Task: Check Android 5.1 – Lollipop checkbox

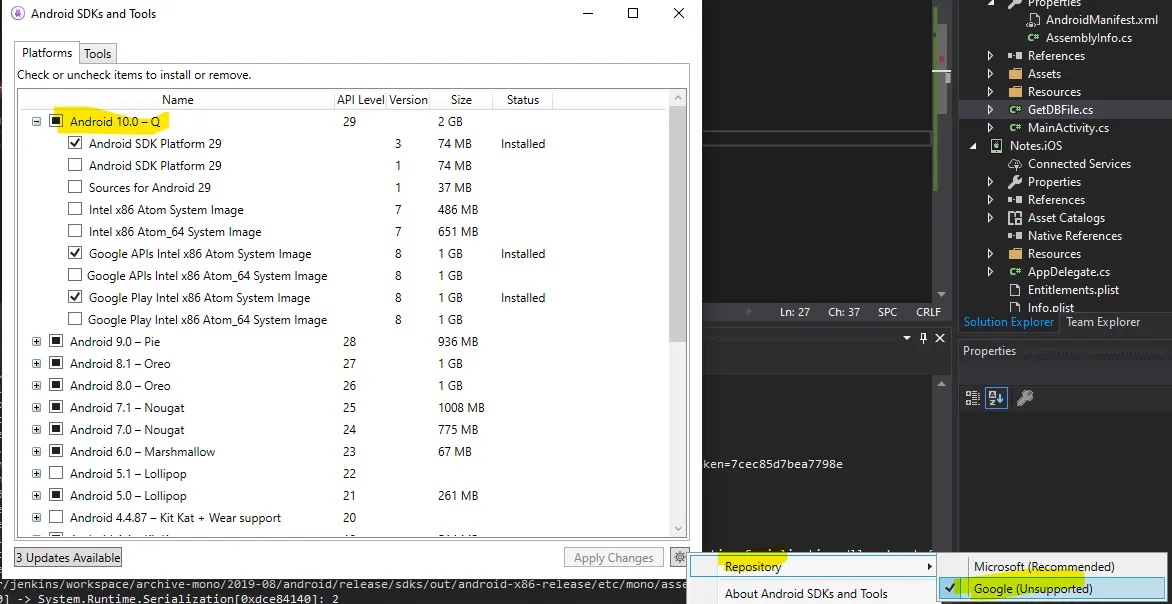Action: tap(56, 473)
